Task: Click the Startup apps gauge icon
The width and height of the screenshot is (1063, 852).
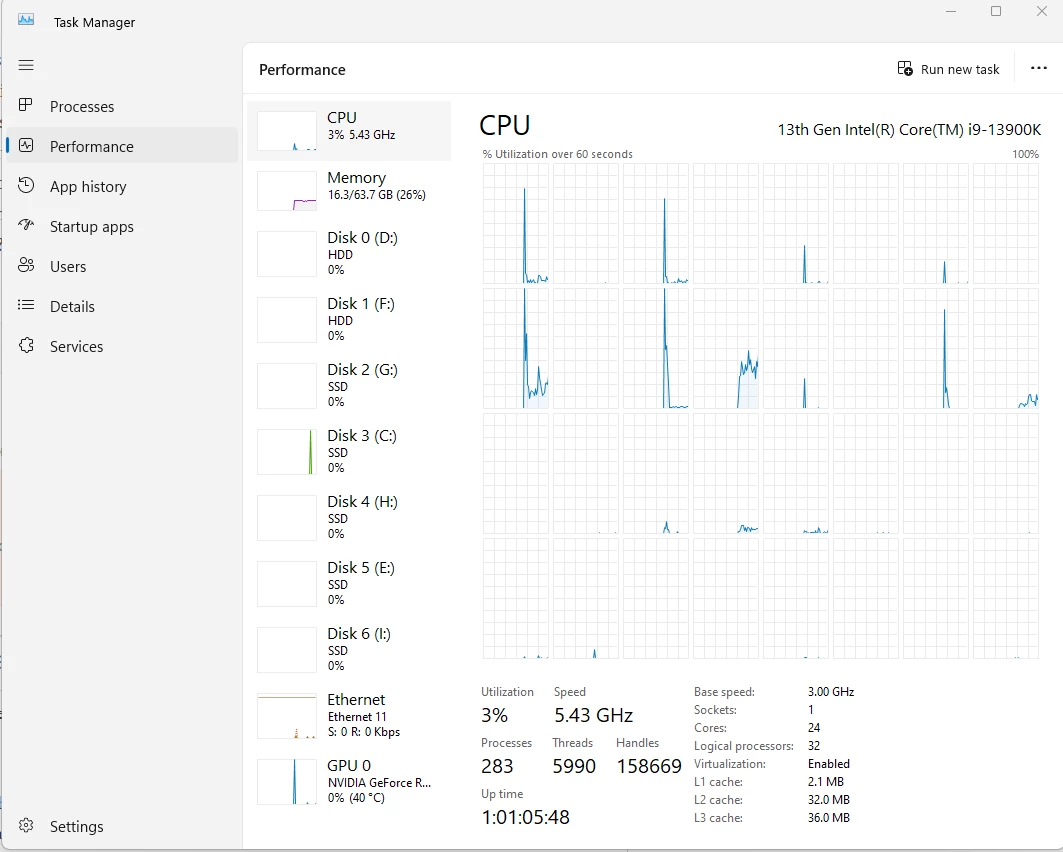Action: 26,225
